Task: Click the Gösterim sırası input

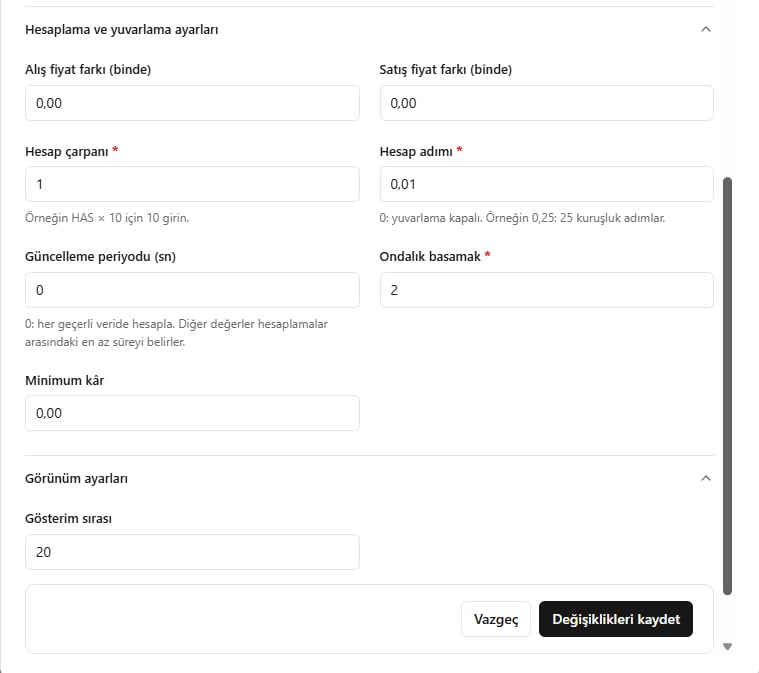Action: (192, 552)
